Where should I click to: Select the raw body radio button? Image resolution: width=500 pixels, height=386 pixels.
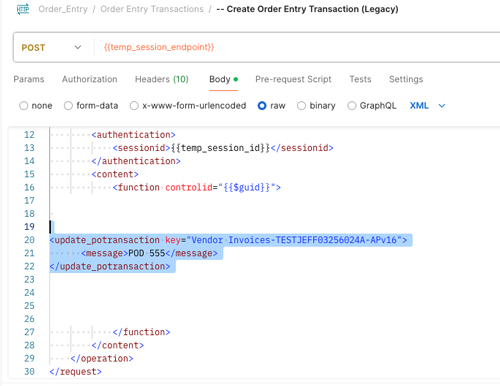pyautogui.click(x=262, y=106)
